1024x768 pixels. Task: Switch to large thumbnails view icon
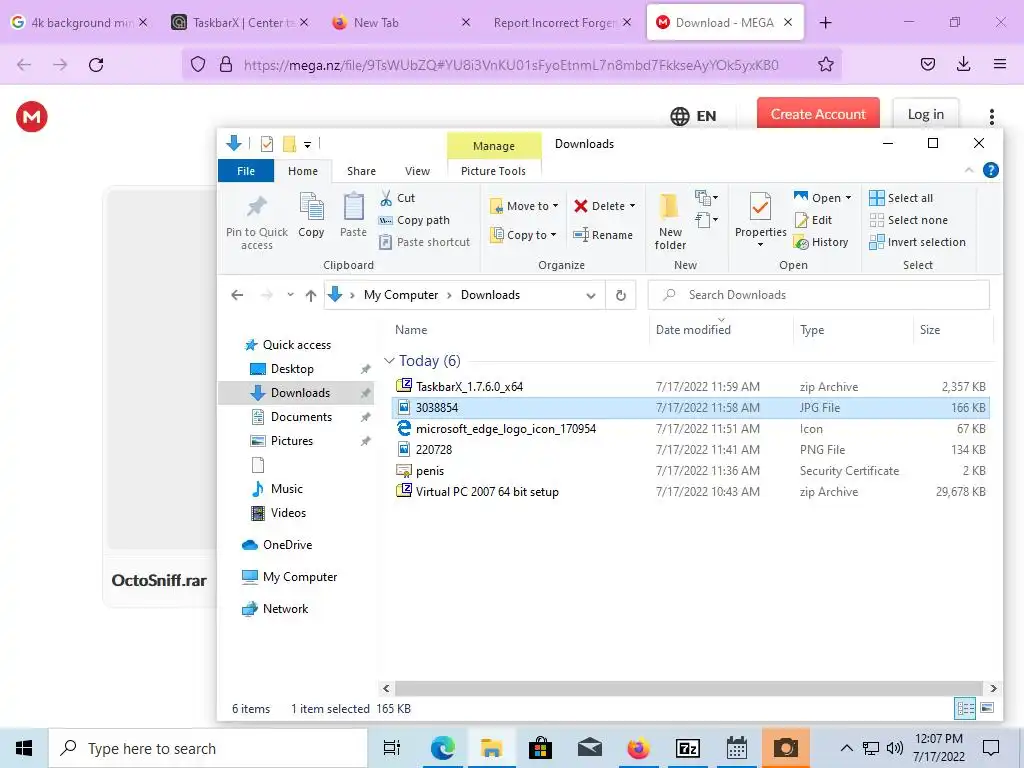[987, 708]
